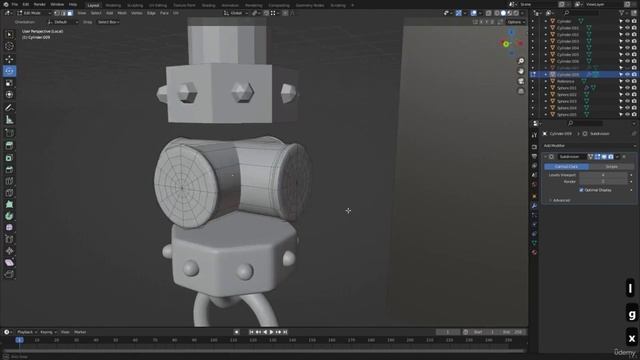Open the Edit Mode dropdown
Screen dimensions: 640x360
[x=33, y=13]
